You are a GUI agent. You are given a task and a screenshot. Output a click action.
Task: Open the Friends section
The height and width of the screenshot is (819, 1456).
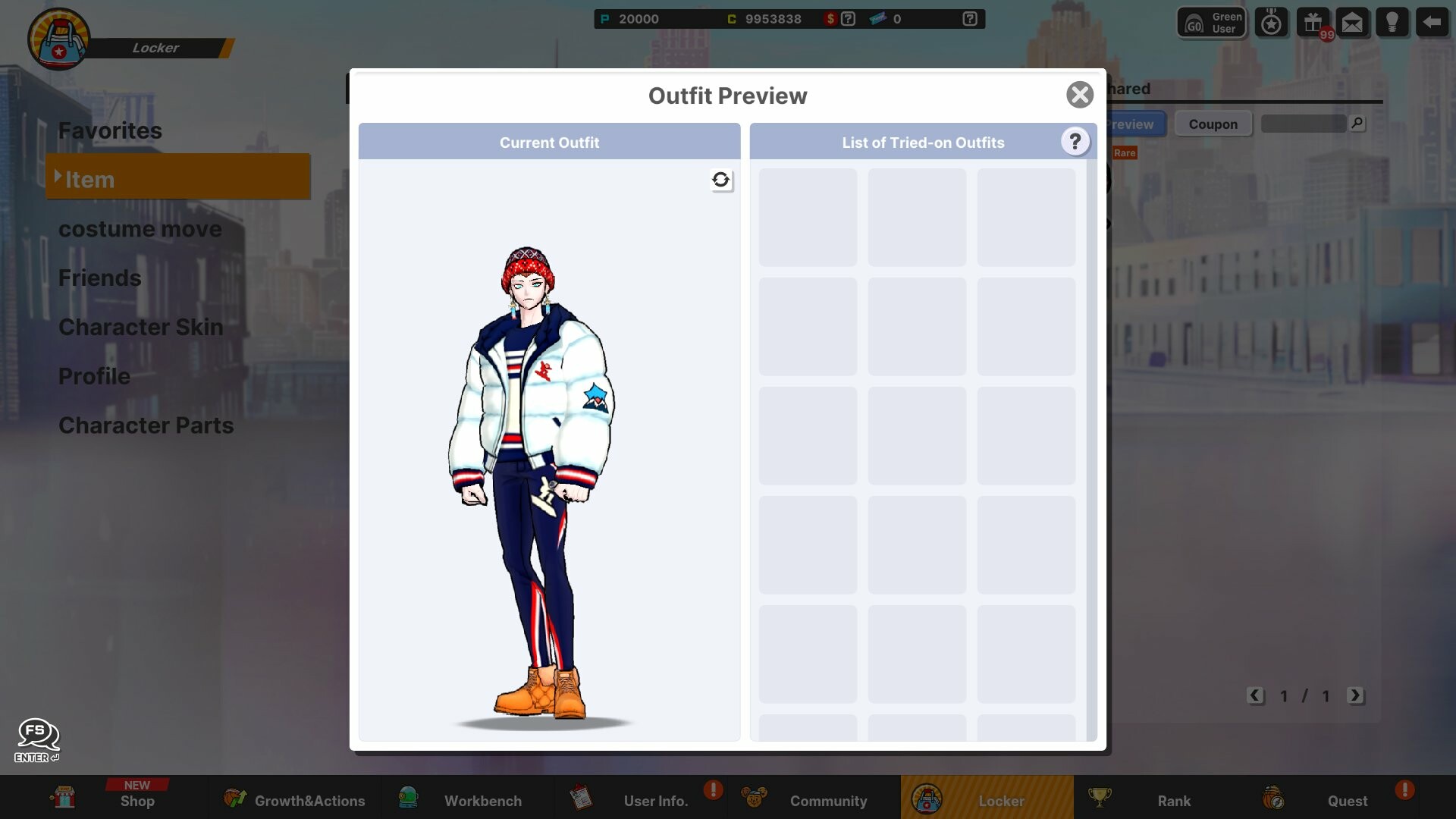(99, 278)
